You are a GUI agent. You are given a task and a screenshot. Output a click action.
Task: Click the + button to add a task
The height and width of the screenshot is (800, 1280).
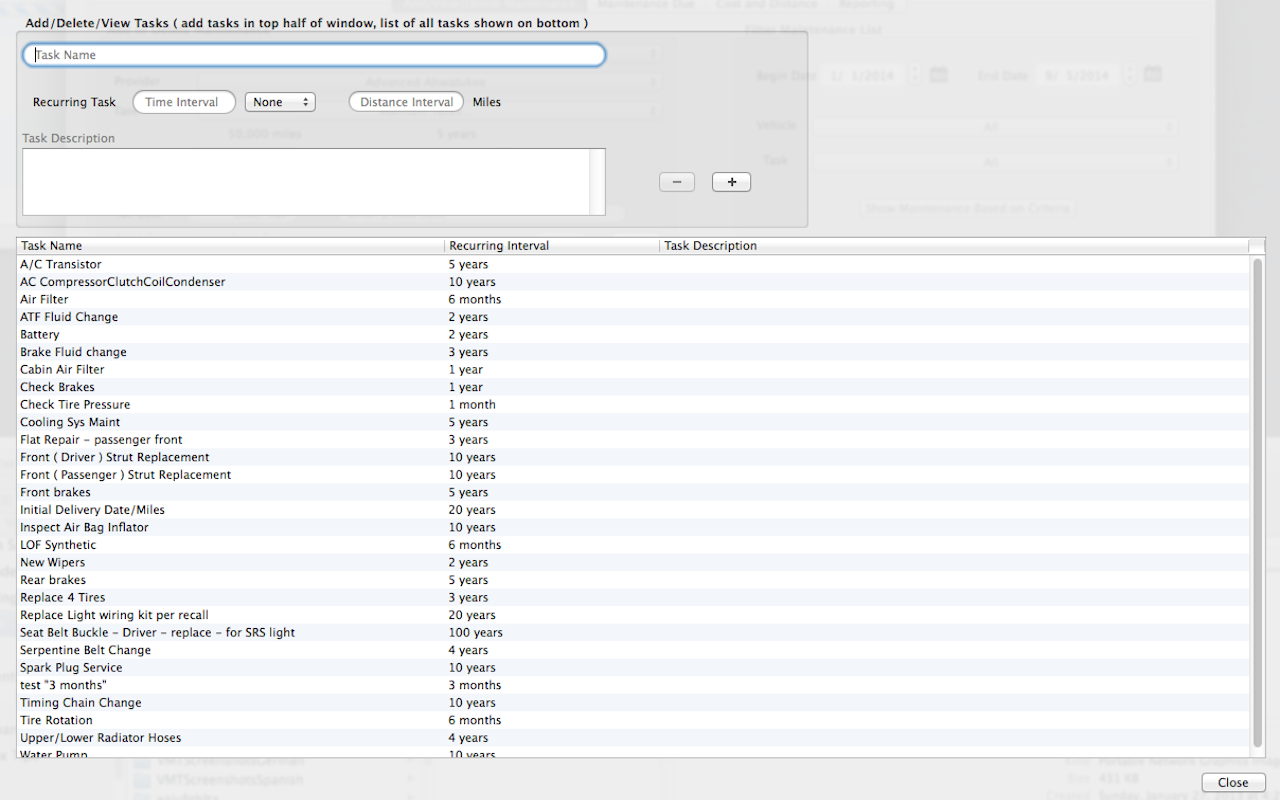click(x=731, y=181)
